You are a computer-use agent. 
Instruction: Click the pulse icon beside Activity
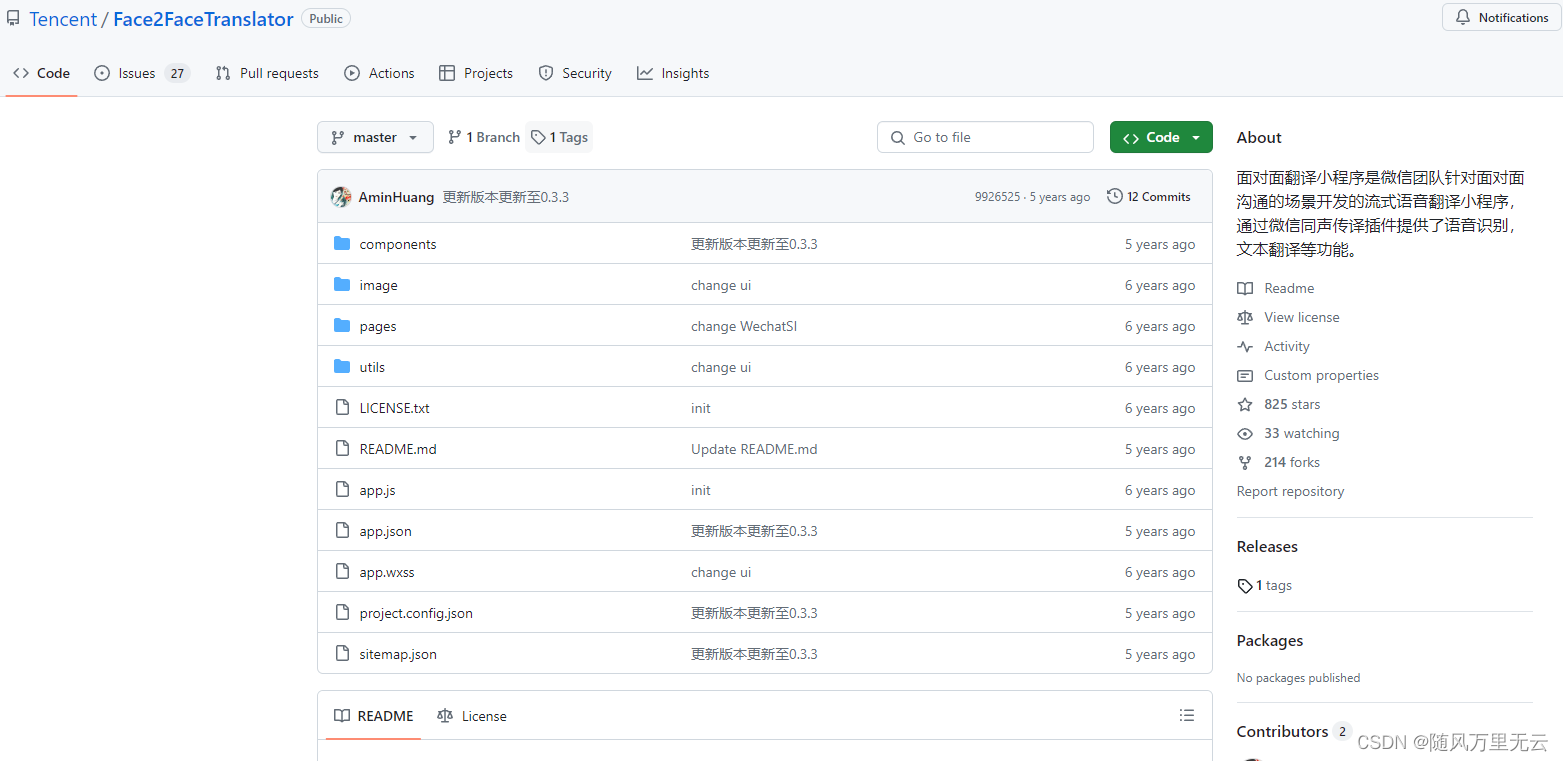tap(1245, 346)
